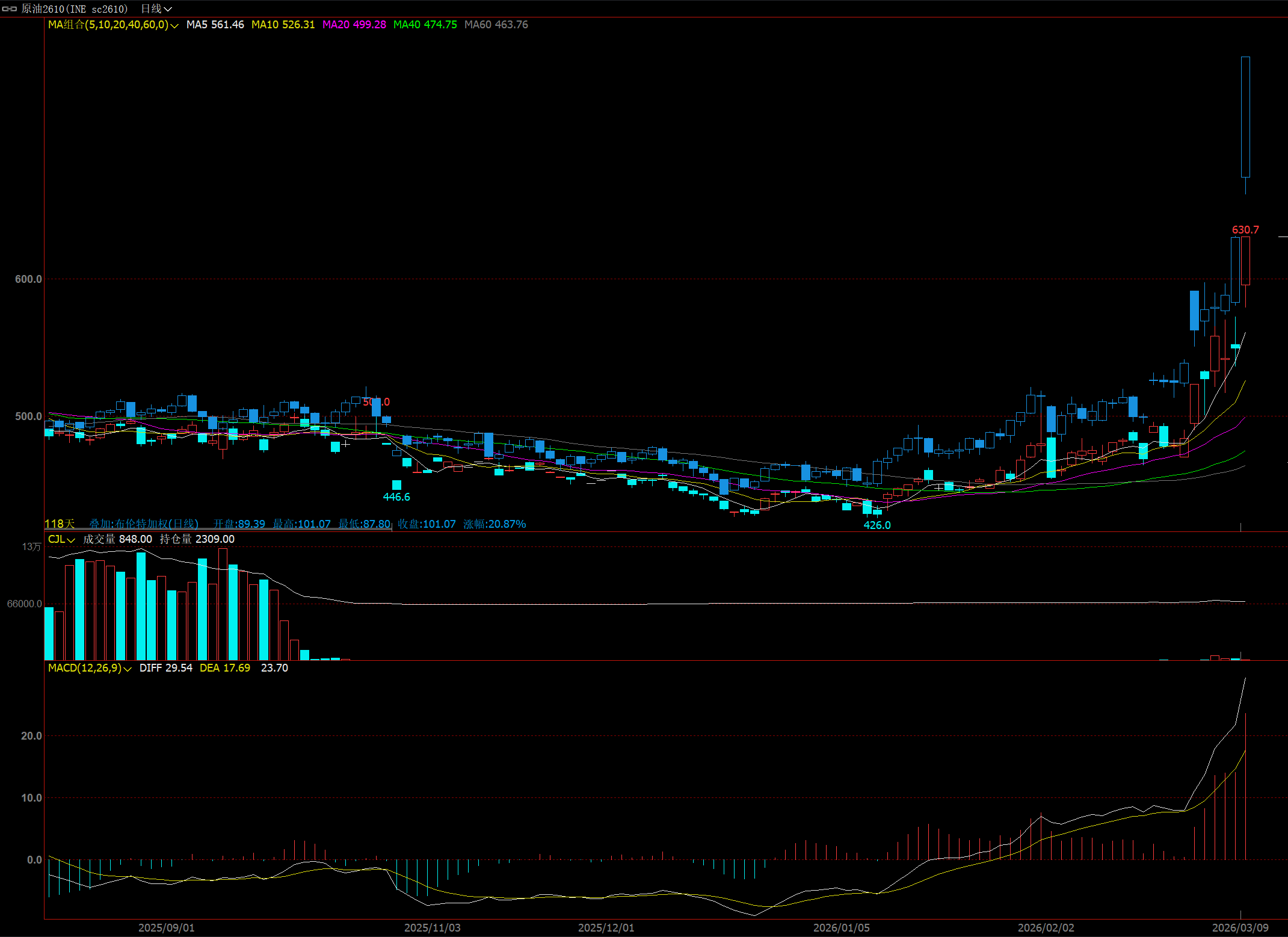Image resolution: width=1288 pixels, height=937 pixels.
Task: Click the 630.7 high price marker
Action: (1245, 230)
